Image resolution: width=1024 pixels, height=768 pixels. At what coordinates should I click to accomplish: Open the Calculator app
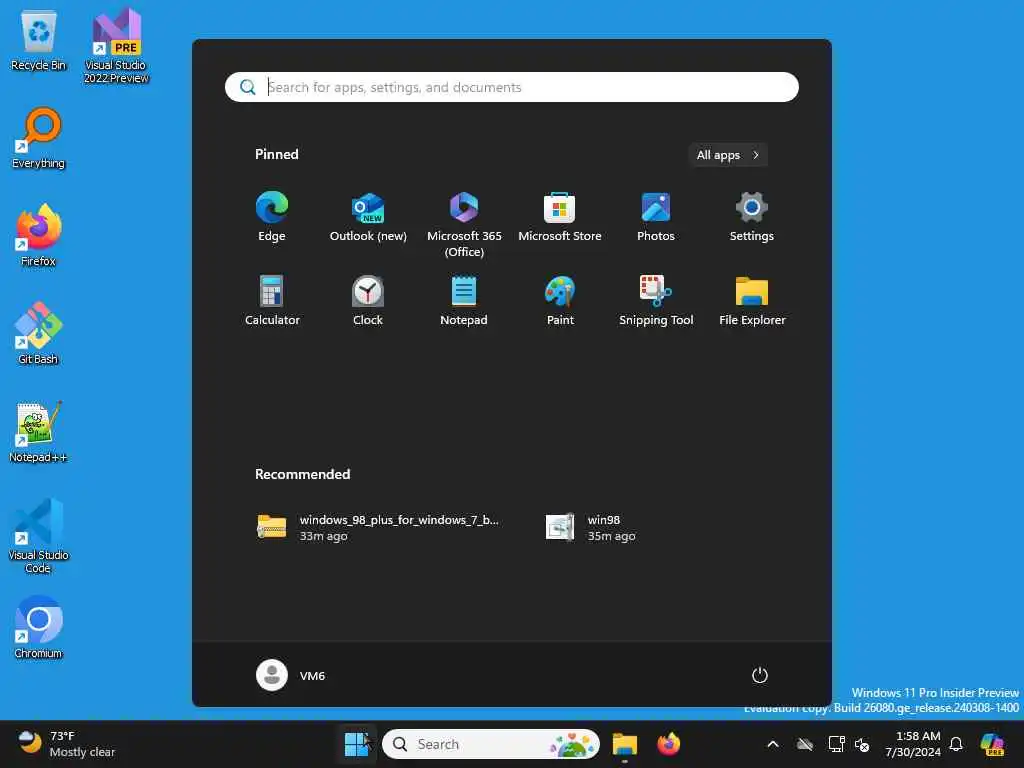tap(272, 301)
